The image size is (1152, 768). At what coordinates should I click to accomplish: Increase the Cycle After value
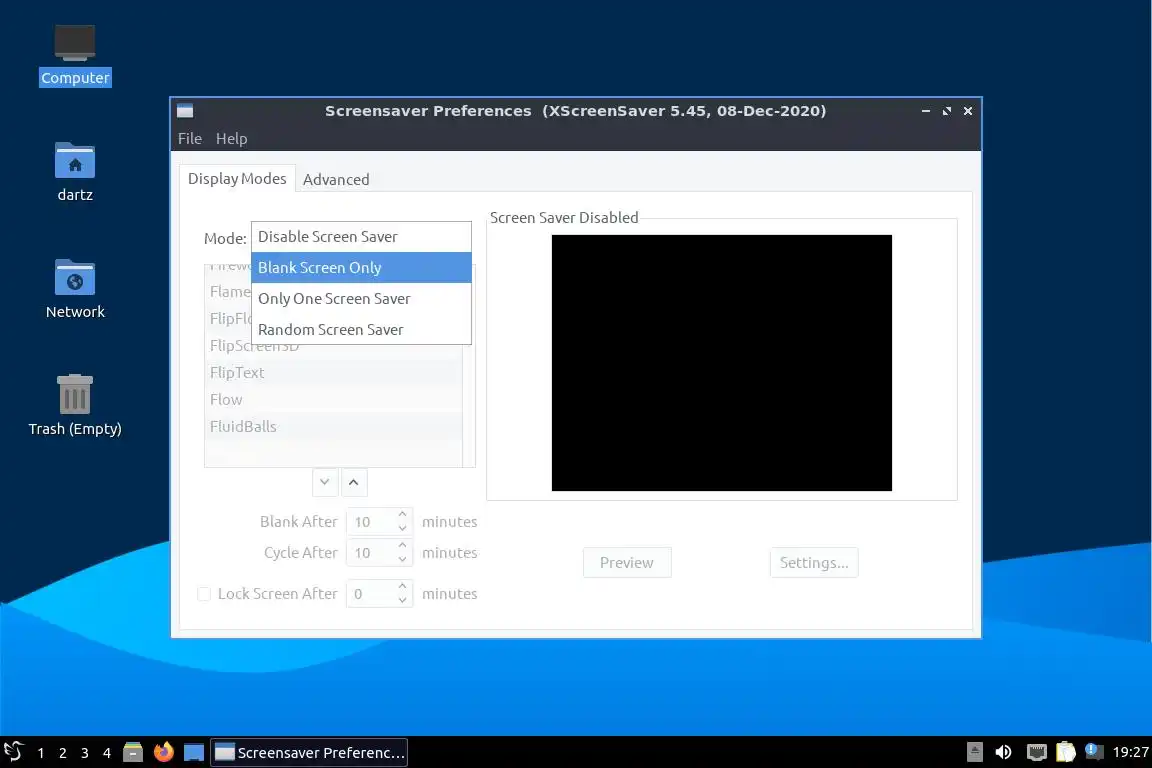pos(403,545)
